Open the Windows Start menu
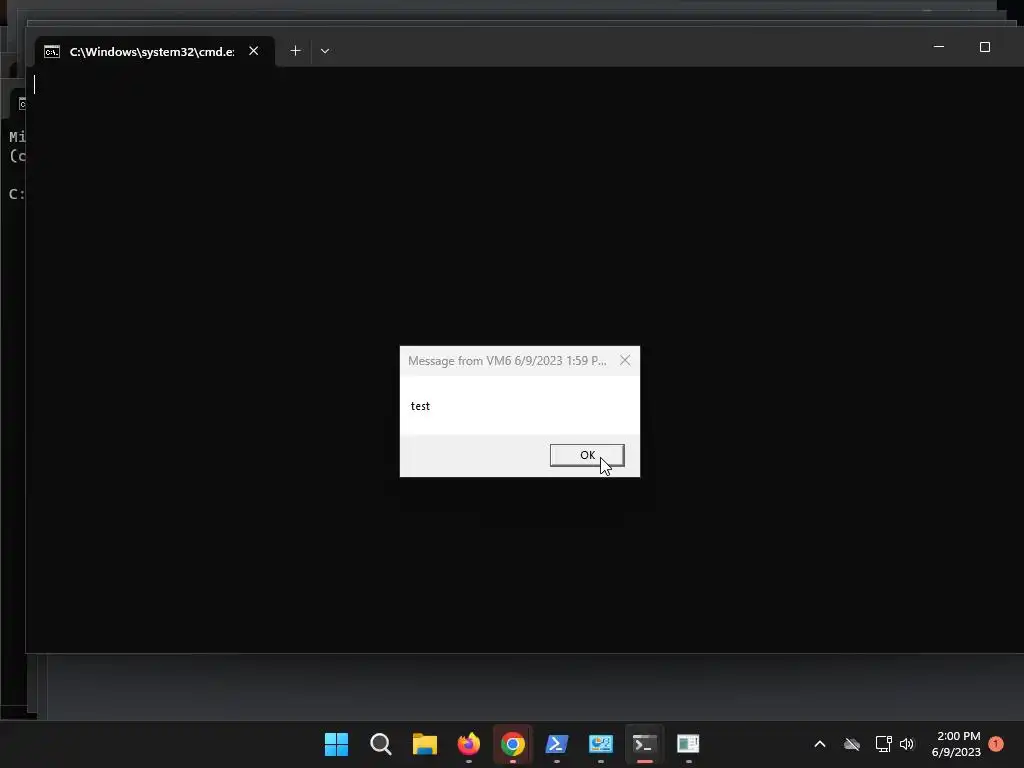Image resolution: width=1024 pixels, height=768 pixels. pyautogui.click(x=336, y=744)
